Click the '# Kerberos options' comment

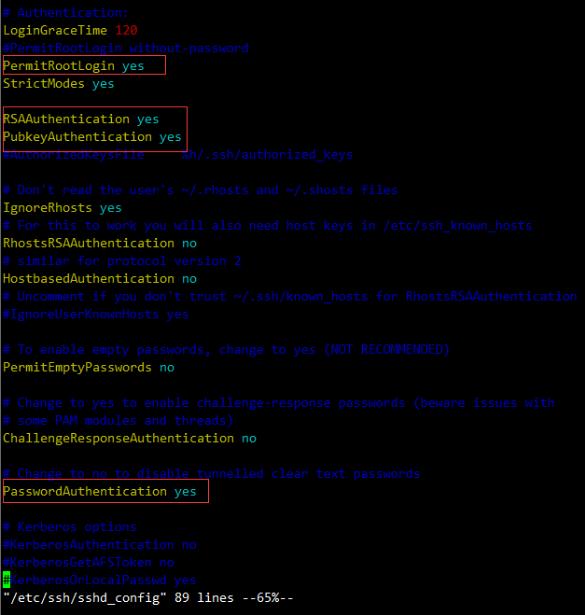[x=70, y=527]
